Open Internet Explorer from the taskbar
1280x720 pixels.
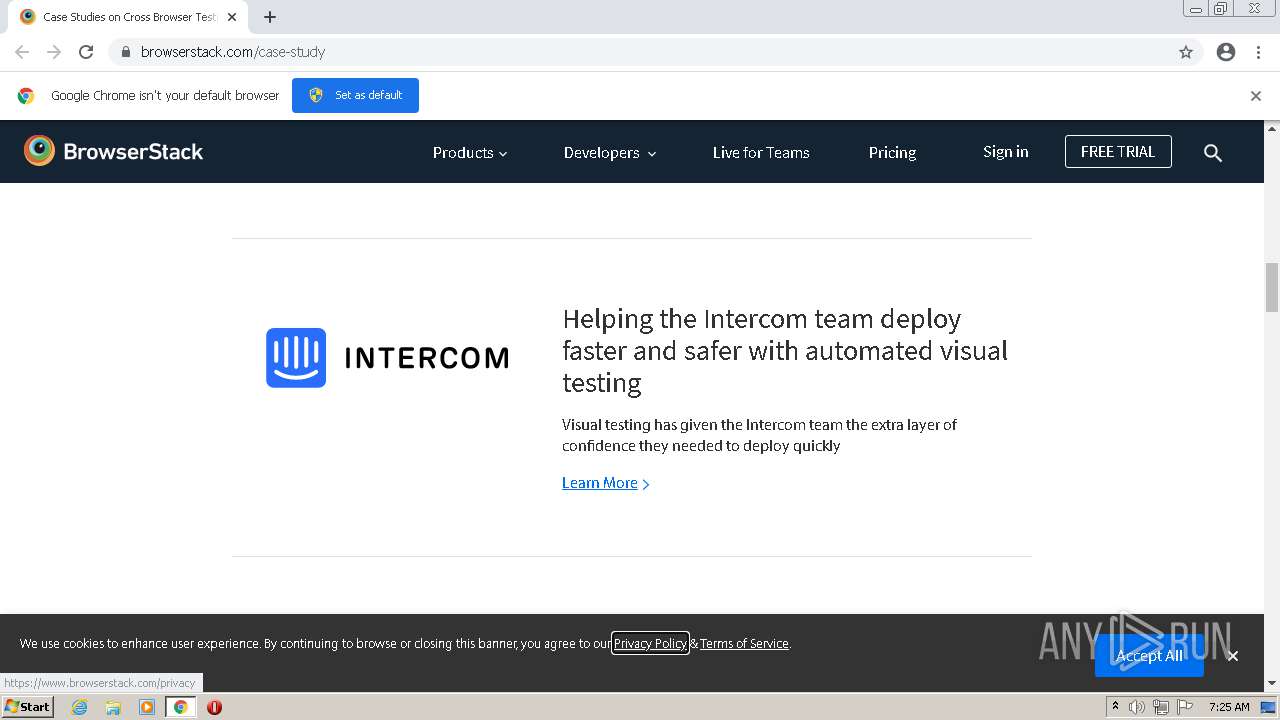[x=80, y=707]
